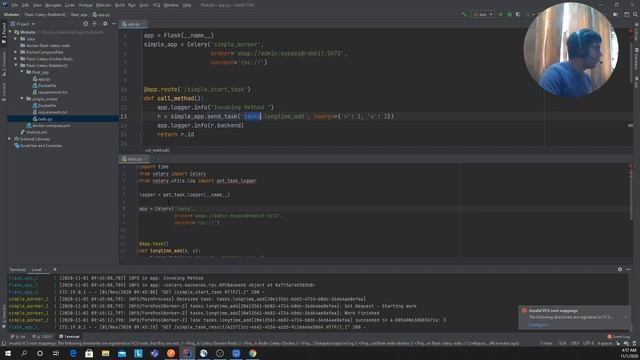The height and width of the screenshot is (360, 640).
Task: Click Configure link in VCS notification
Action: [538, 325]
